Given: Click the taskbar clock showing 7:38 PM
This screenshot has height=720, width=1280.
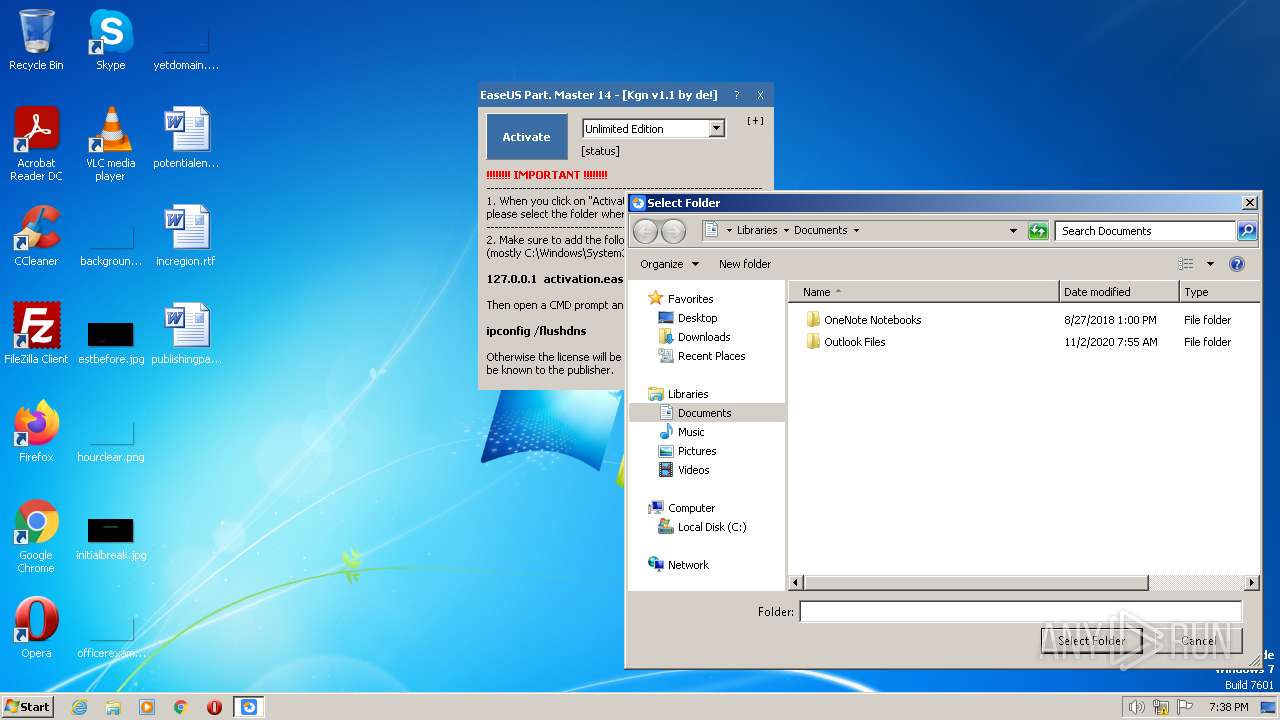Looking at the screenshot, I should click(x=1228, y=707).
